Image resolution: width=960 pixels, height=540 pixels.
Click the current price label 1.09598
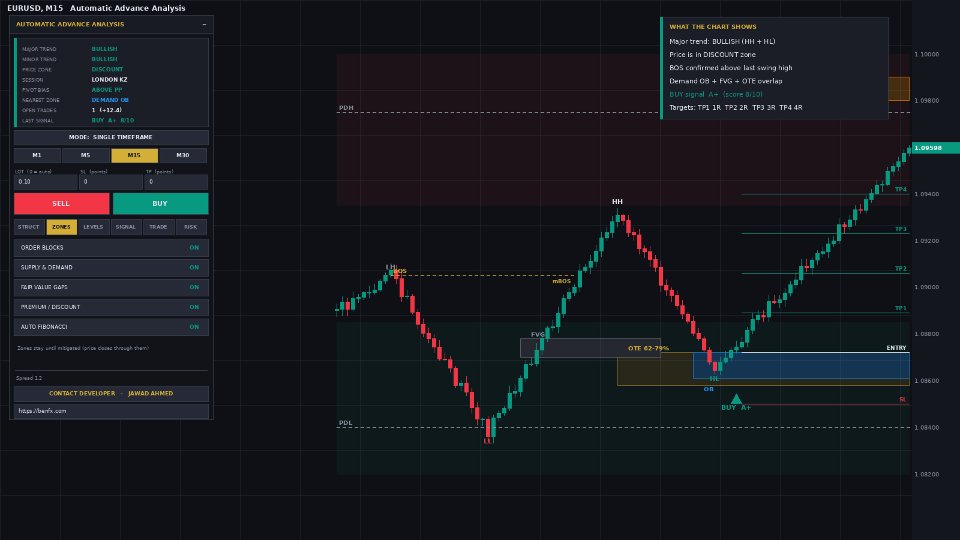pyautogui.click(x=936, y=148)
